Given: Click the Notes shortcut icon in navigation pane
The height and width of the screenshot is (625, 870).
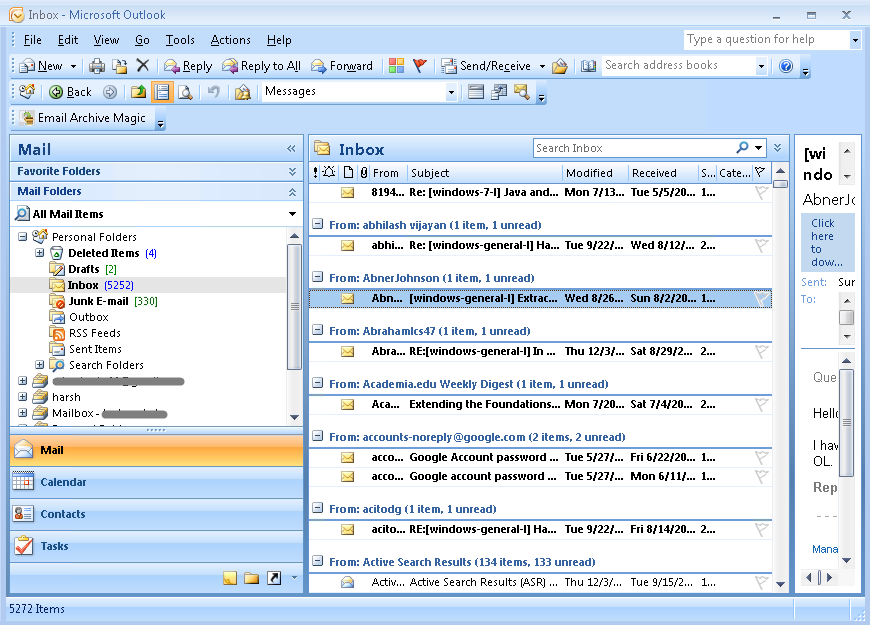Looking at the screenshot, I should [230, 578].
